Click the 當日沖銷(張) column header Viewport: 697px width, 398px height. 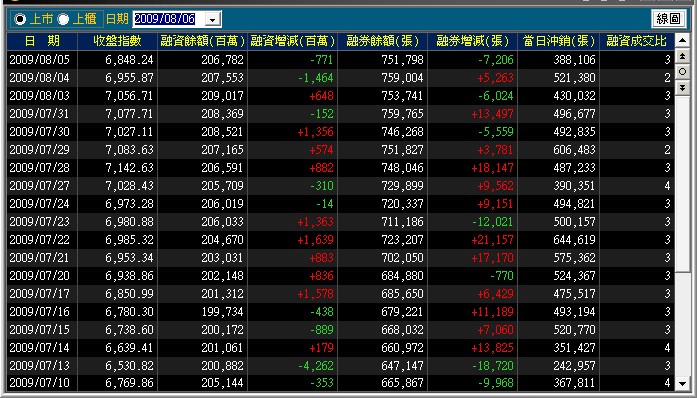[x=558, y=41]
